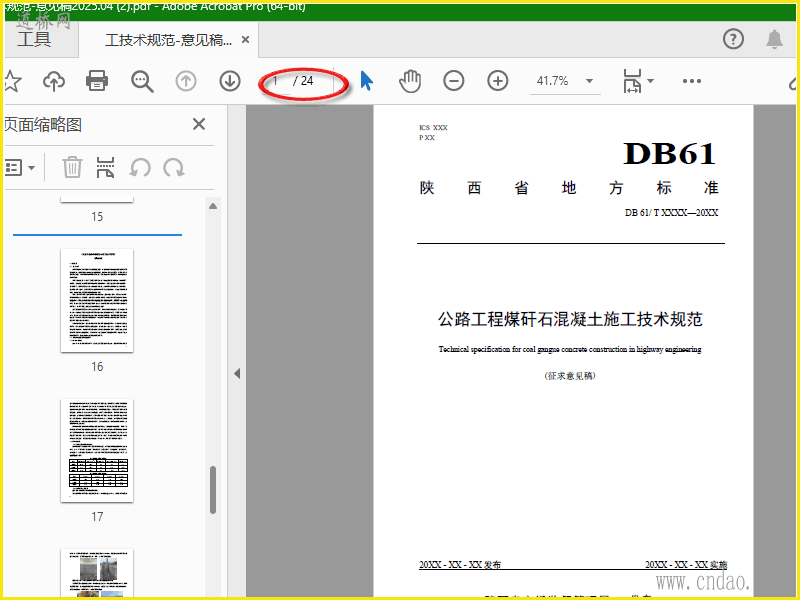This screenshot has height=600, width=800.
Task: Delete pages with the trash icon
Action: point(72,167)
